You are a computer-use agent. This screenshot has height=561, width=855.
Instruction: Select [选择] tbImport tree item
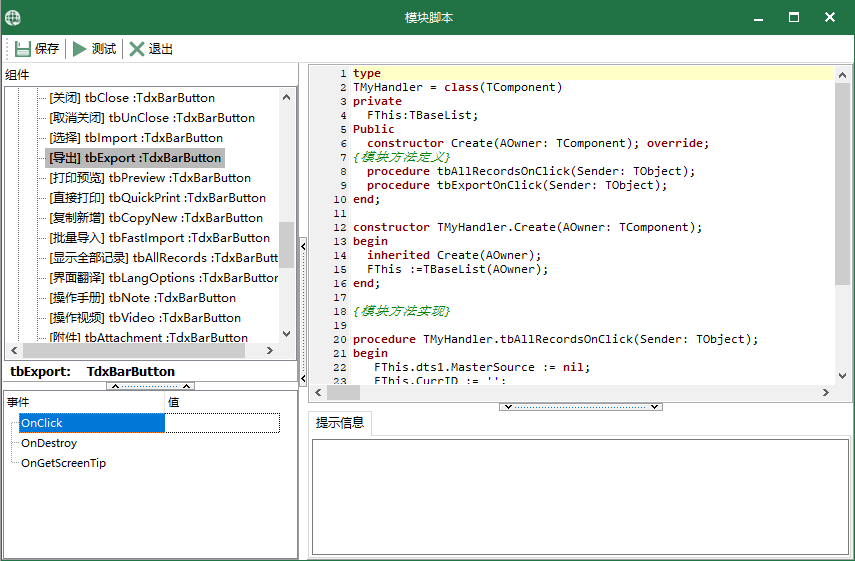136,138
